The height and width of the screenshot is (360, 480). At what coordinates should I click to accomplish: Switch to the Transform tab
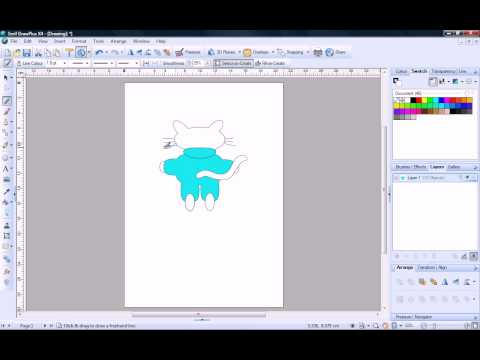pyautogui.click(x=426, y=268)
